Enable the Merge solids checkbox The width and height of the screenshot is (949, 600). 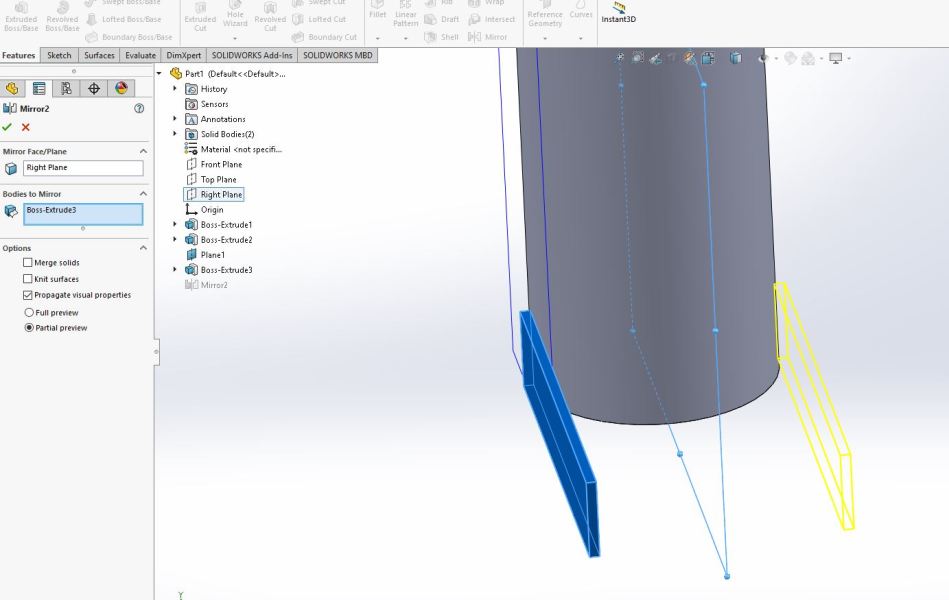(28, 263)
